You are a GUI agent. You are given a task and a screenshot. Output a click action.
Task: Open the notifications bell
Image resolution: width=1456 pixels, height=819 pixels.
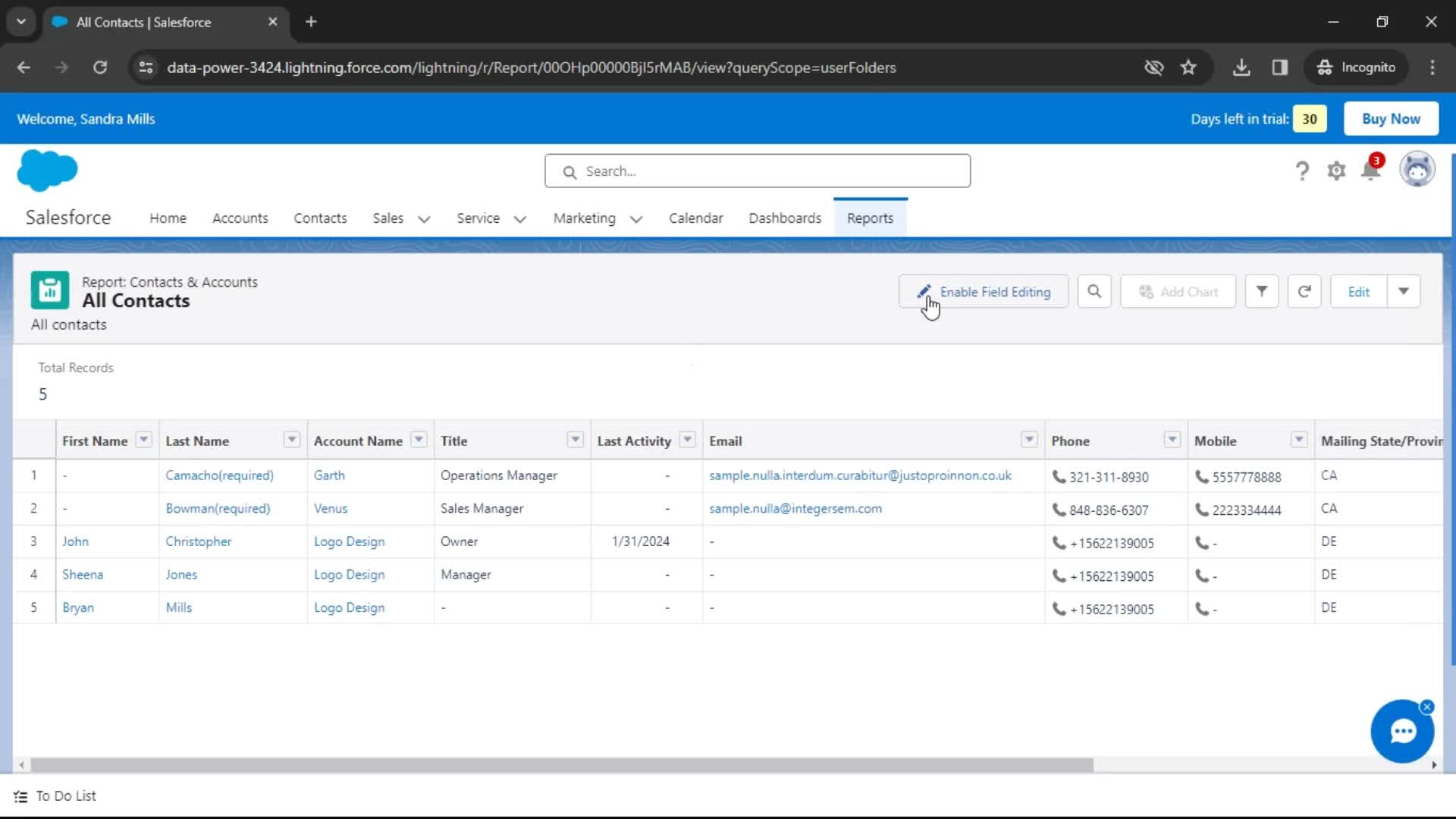click(x=1371, y=170)
